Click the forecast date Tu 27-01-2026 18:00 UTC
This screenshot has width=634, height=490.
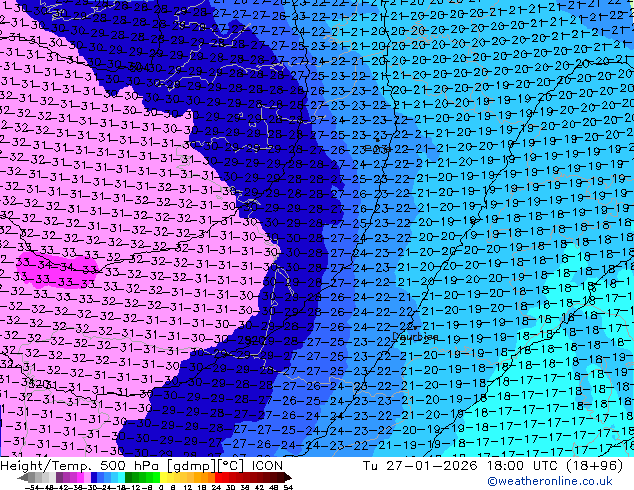pyautogui.click(x=461, y=466)
